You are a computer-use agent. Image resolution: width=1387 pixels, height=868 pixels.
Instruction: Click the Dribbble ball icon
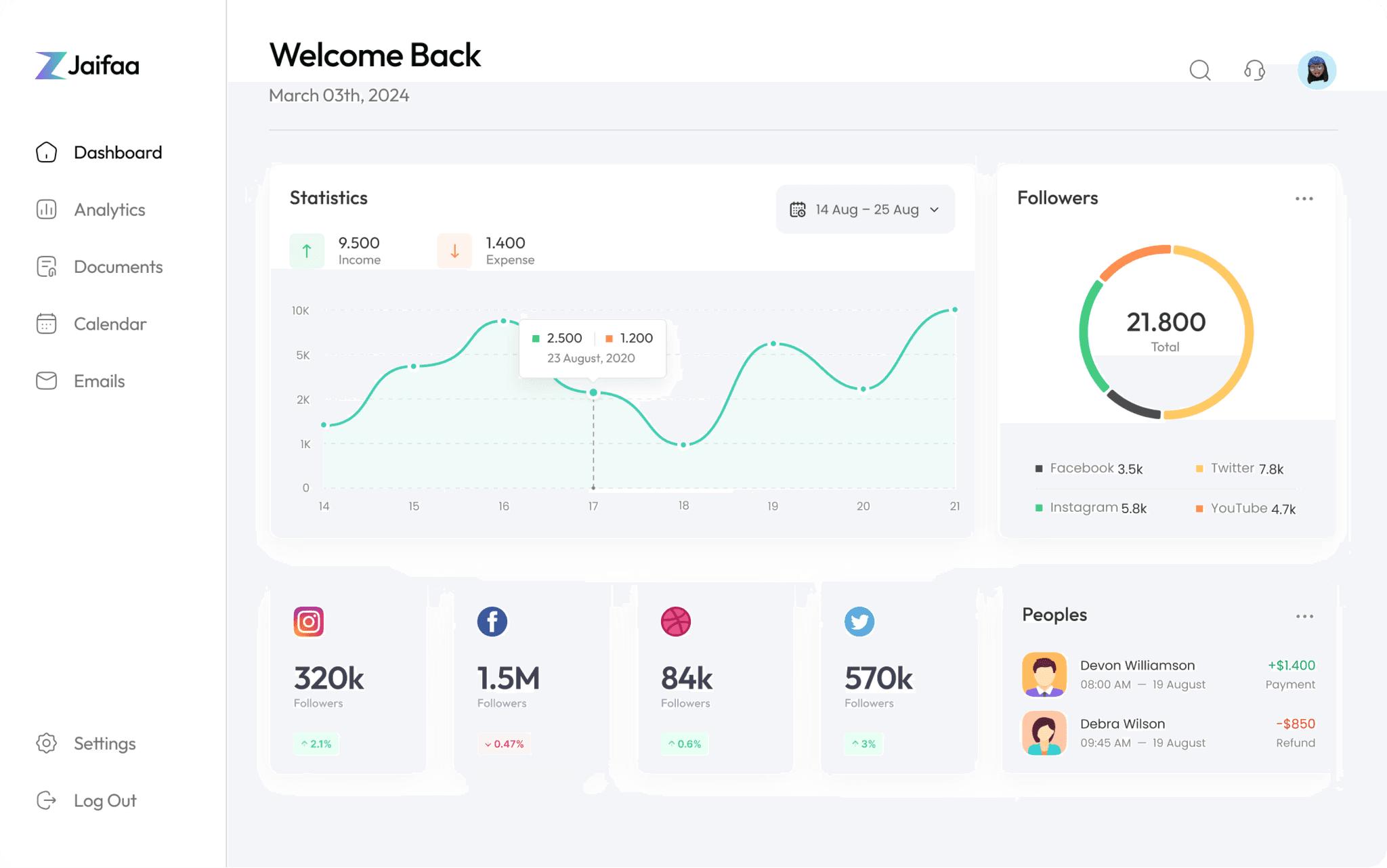(x=676, y=622)
